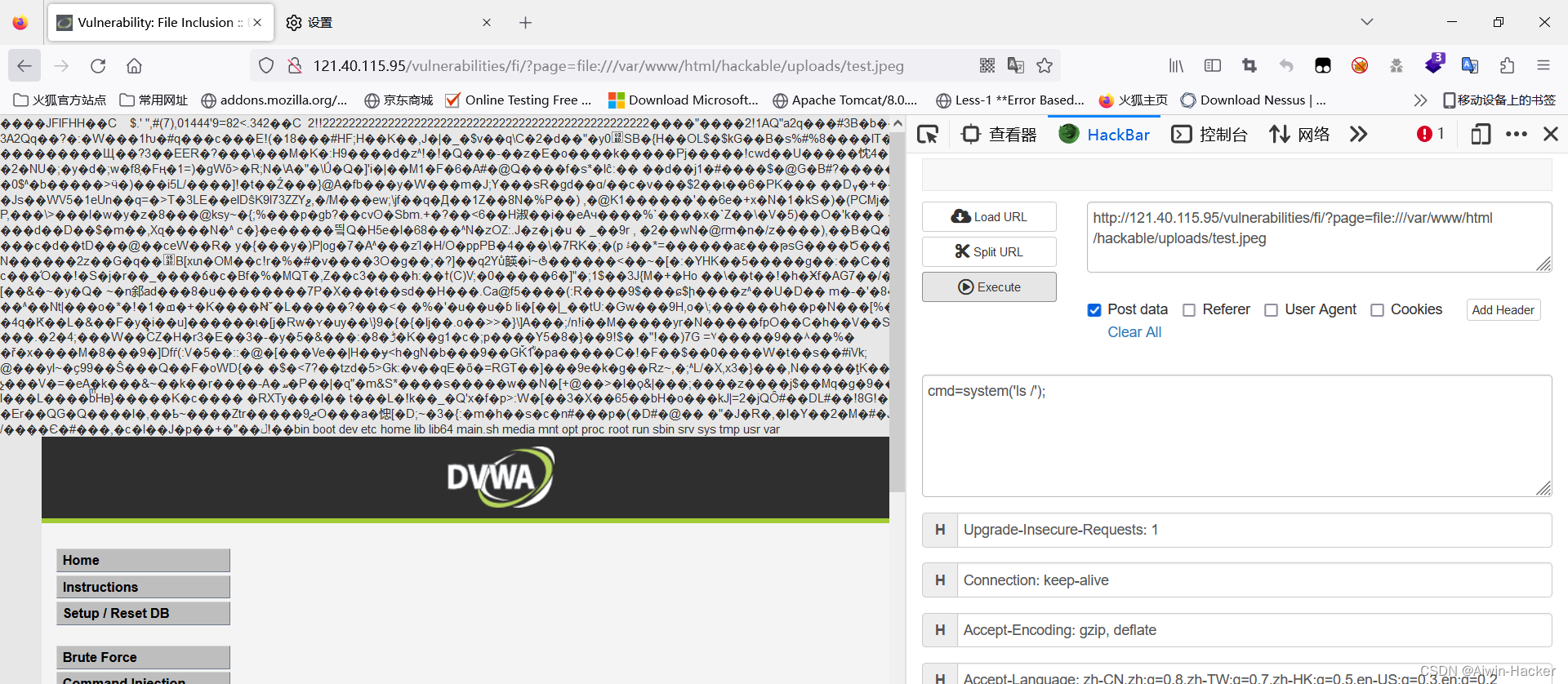Open the Home menu item in DVWA
This screenshot has height=684, width=1568.
(143, 560)
